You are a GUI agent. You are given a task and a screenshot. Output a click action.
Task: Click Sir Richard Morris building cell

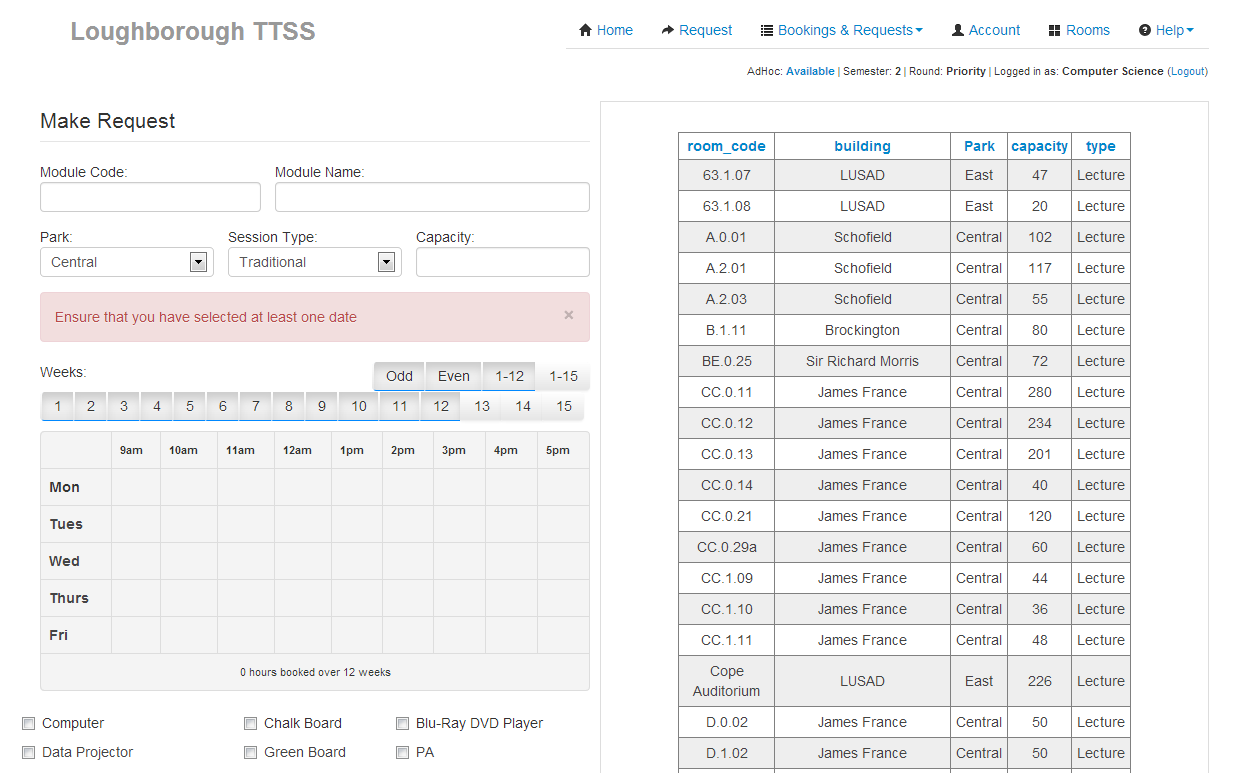click(862, 361)
